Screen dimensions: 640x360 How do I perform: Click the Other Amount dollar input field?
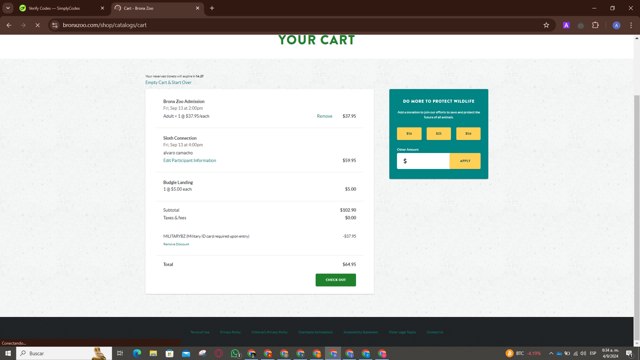pyautogui.click(x=423, y=161)
